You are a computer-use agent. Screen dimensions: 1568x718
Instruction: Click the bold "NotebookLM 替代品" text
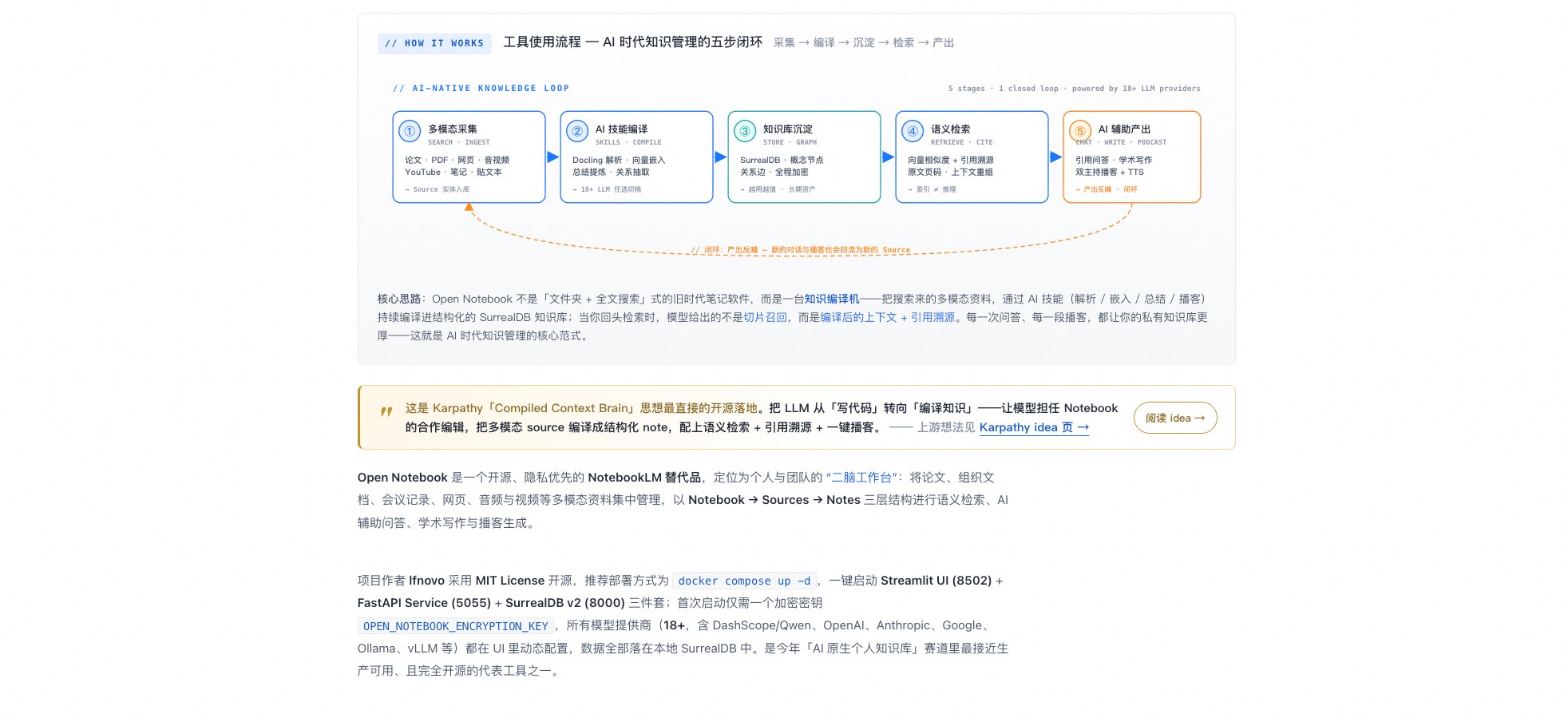click(644, 478)
